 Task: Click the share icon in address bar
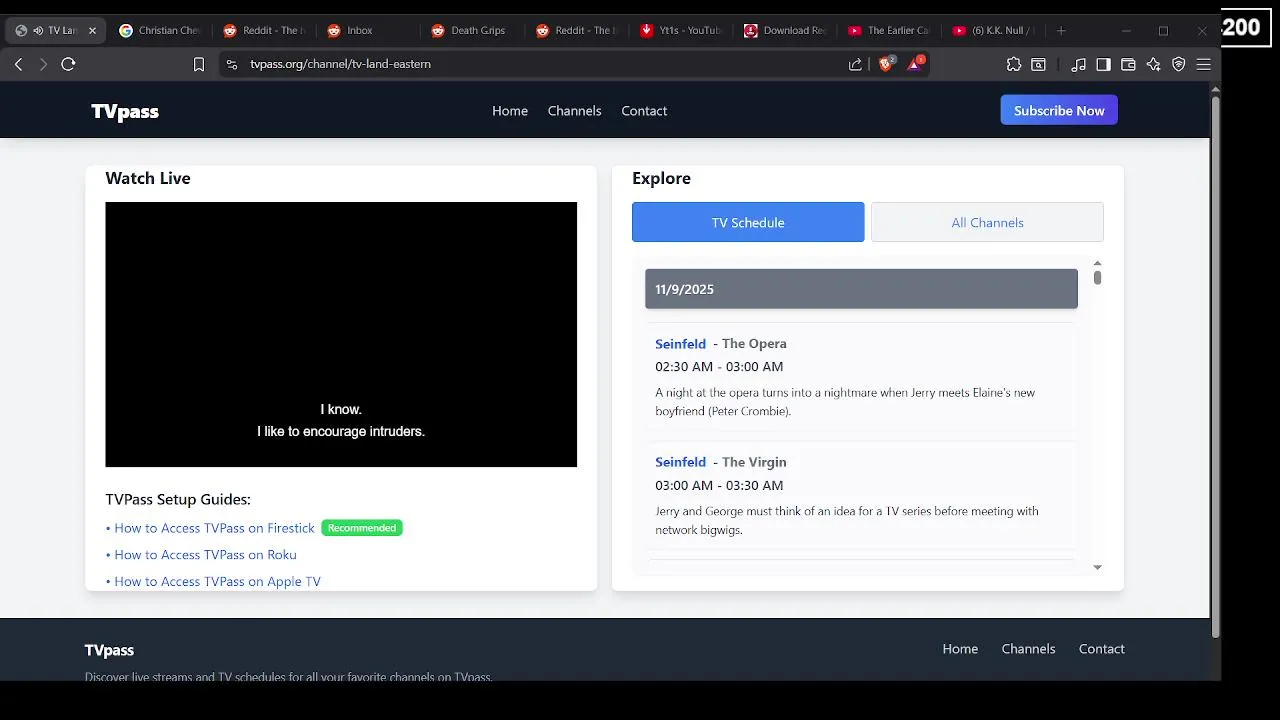(x=855, y=64)
